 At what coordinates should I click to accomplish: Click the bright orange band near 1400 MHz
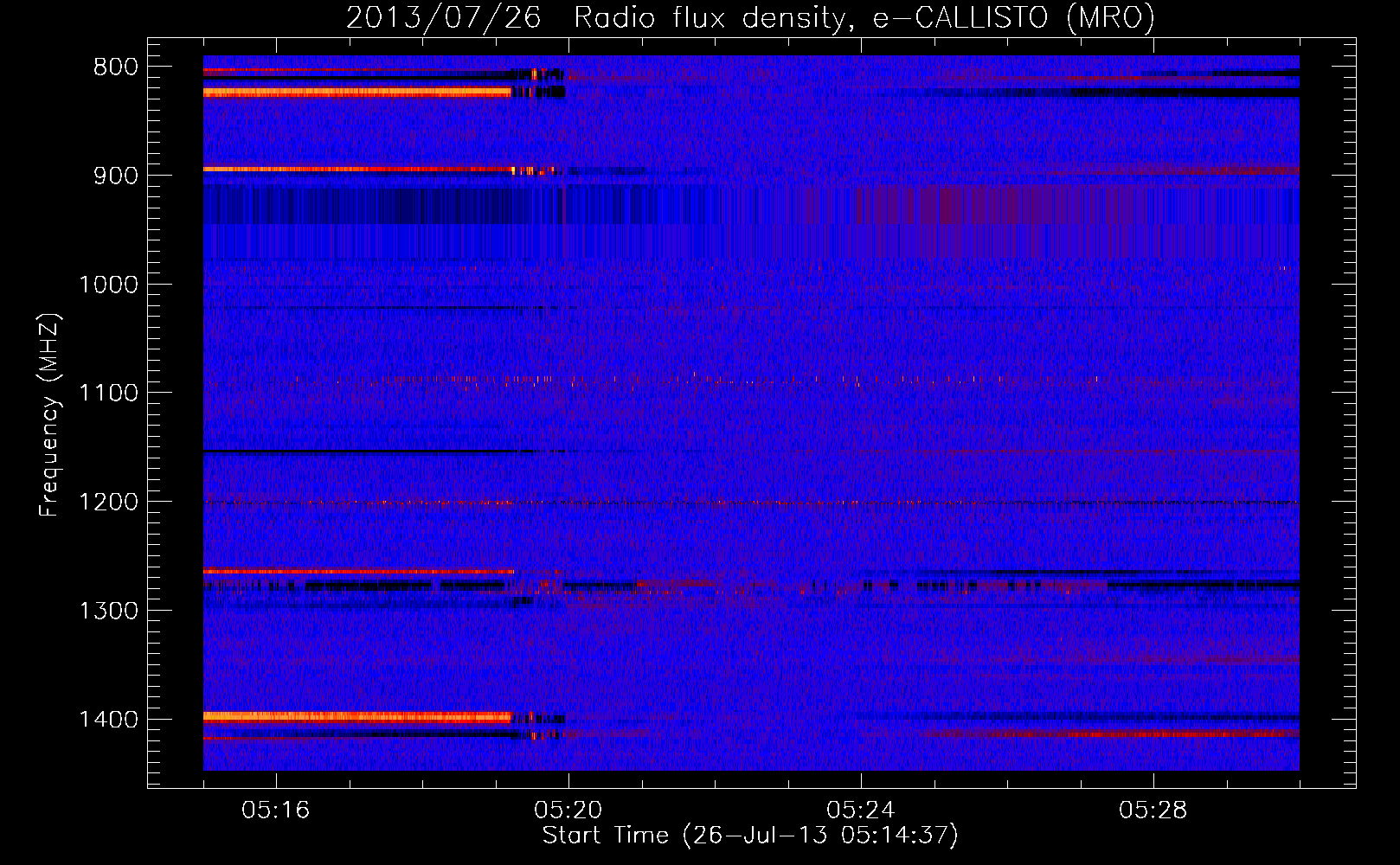pyautogui.click(x=357, y=717)
